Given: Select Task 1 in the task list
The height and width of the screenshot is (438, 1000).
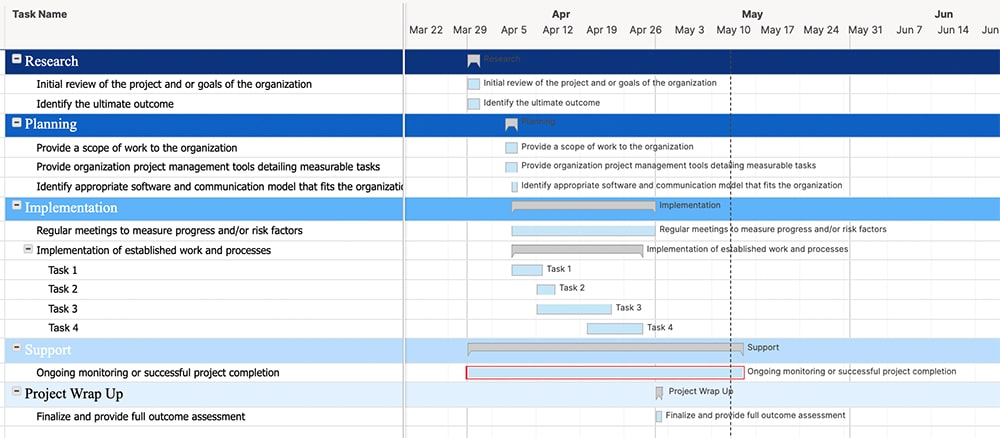Looking at the screenshot, I should click(63, 270).
